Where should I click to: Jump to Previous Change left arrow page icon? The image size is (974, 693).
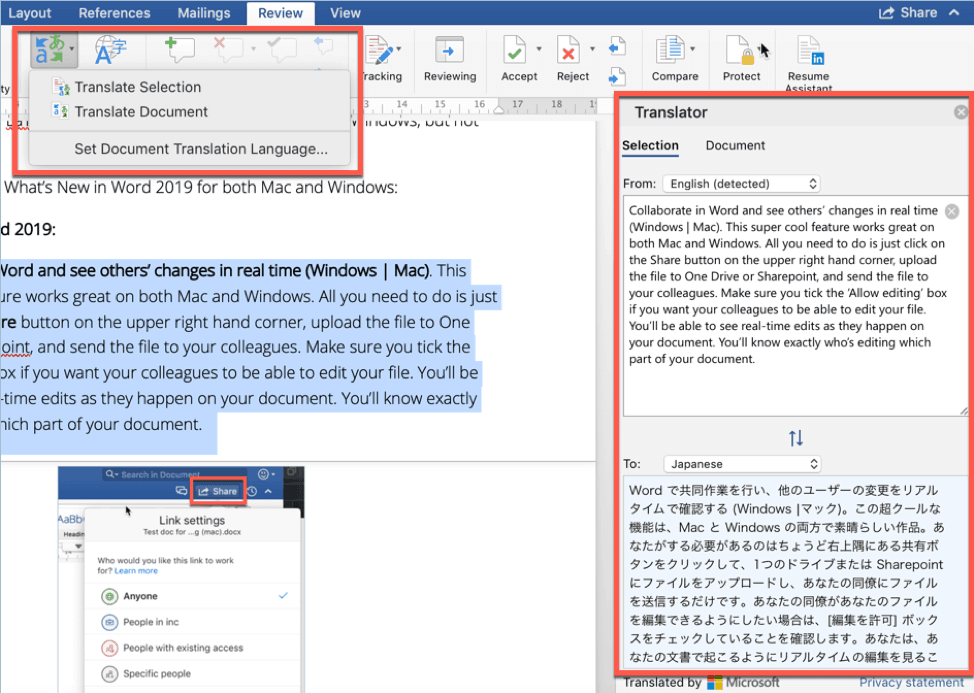pyautogui.click(x=616, y=47)
